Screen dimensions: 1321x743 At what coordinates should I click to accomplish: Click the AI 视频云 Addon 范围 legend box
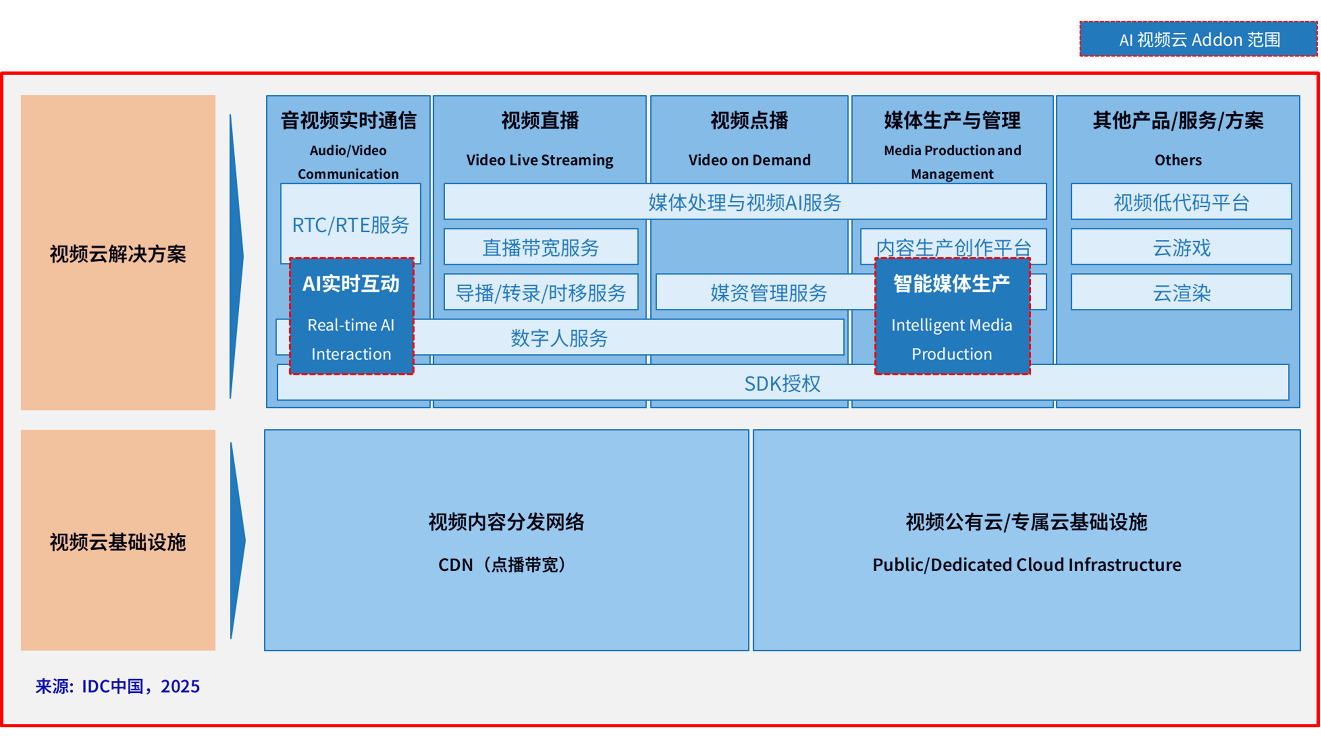tap(1198, 40)
